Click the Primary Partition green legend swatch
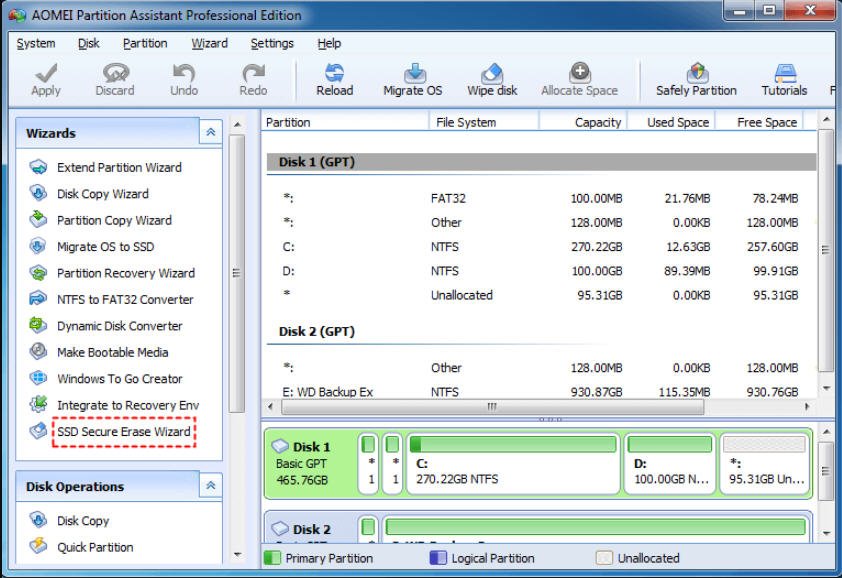 click(x=272, y=558)
